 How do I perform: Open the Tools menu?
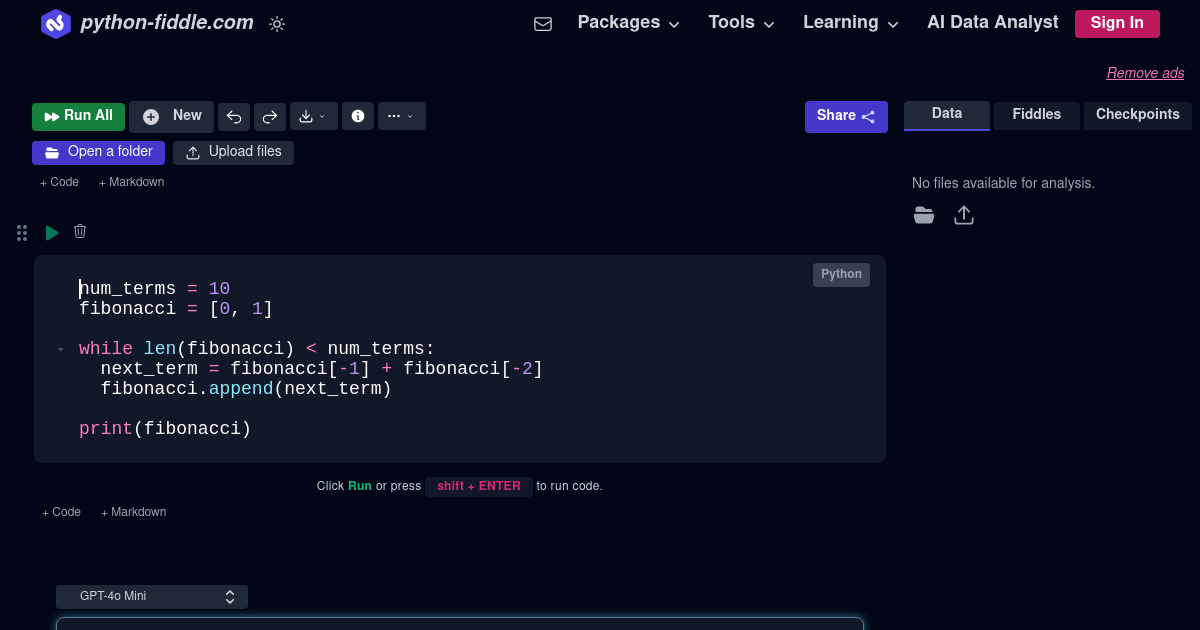click(740, 21)
